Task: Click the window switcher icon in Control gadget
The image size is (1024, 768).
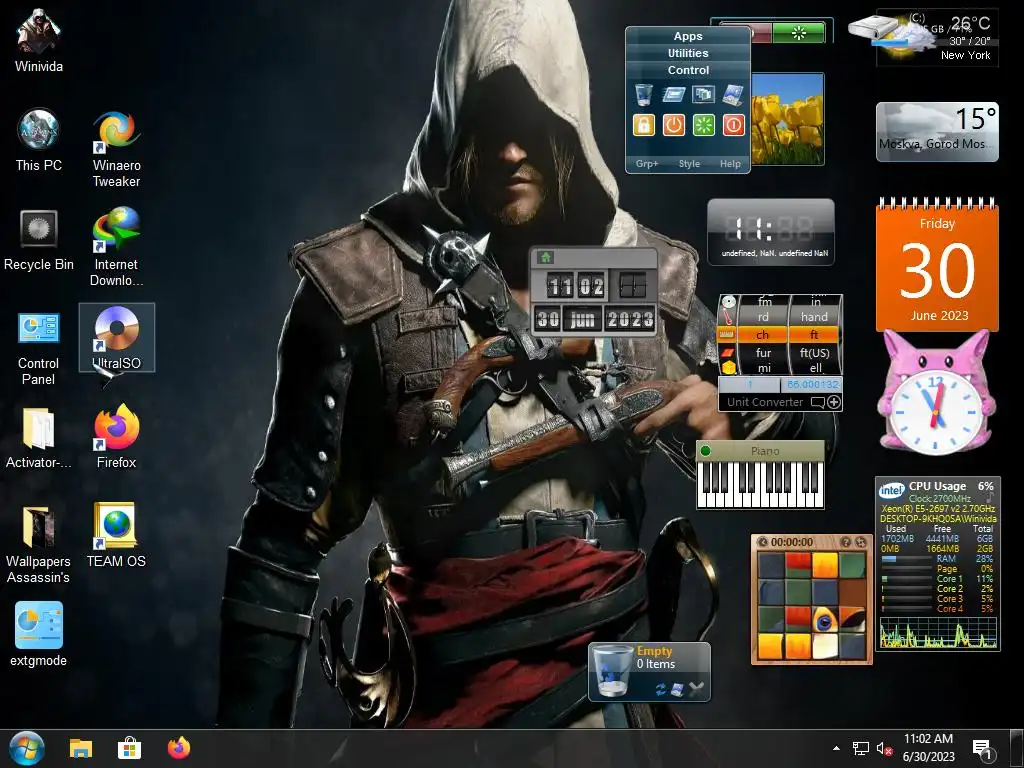Action: pyautogui.click(x=703, y=95)
